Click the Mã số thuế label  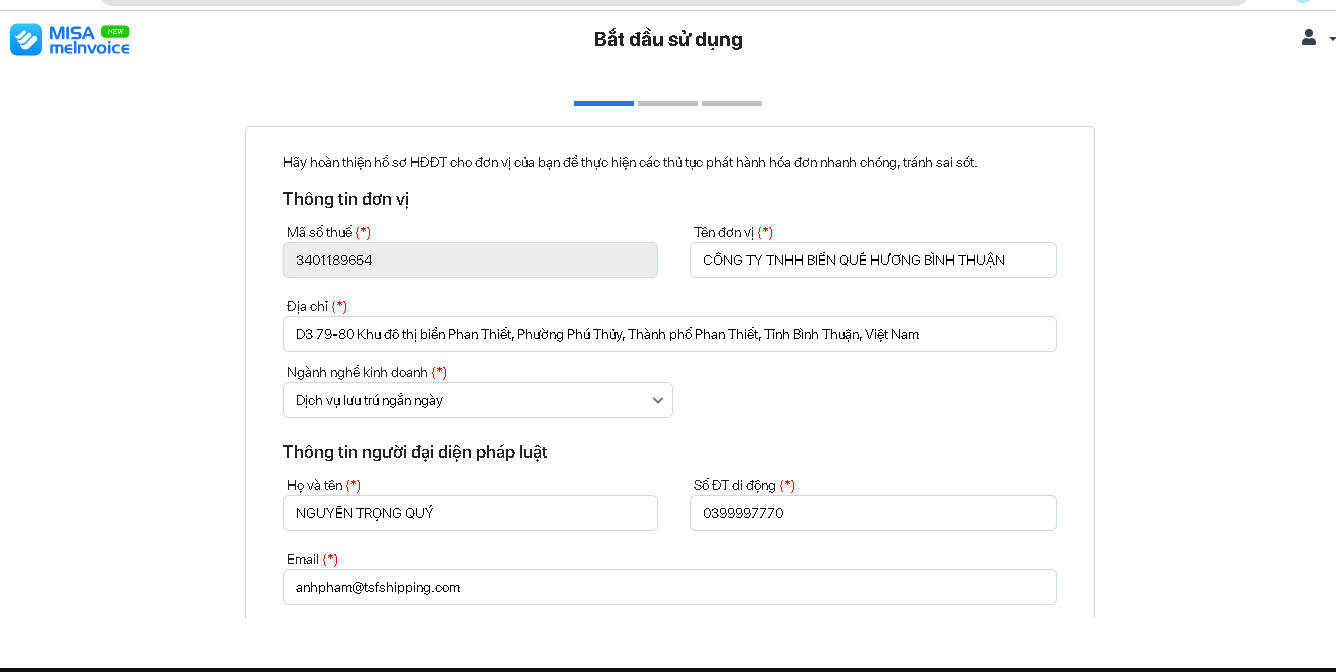point(329,232)
